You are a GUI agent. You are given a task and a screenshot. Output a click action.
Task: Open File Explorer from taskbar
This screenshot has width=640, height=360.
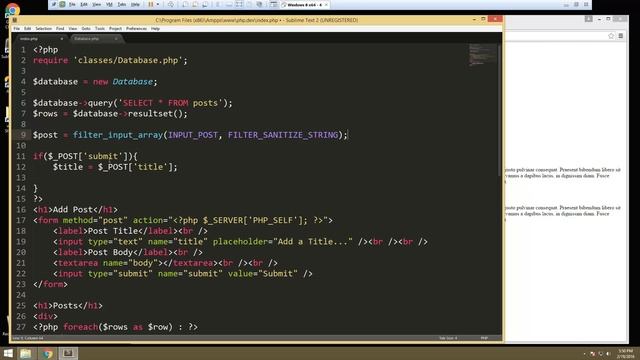(x=26, y=353)
